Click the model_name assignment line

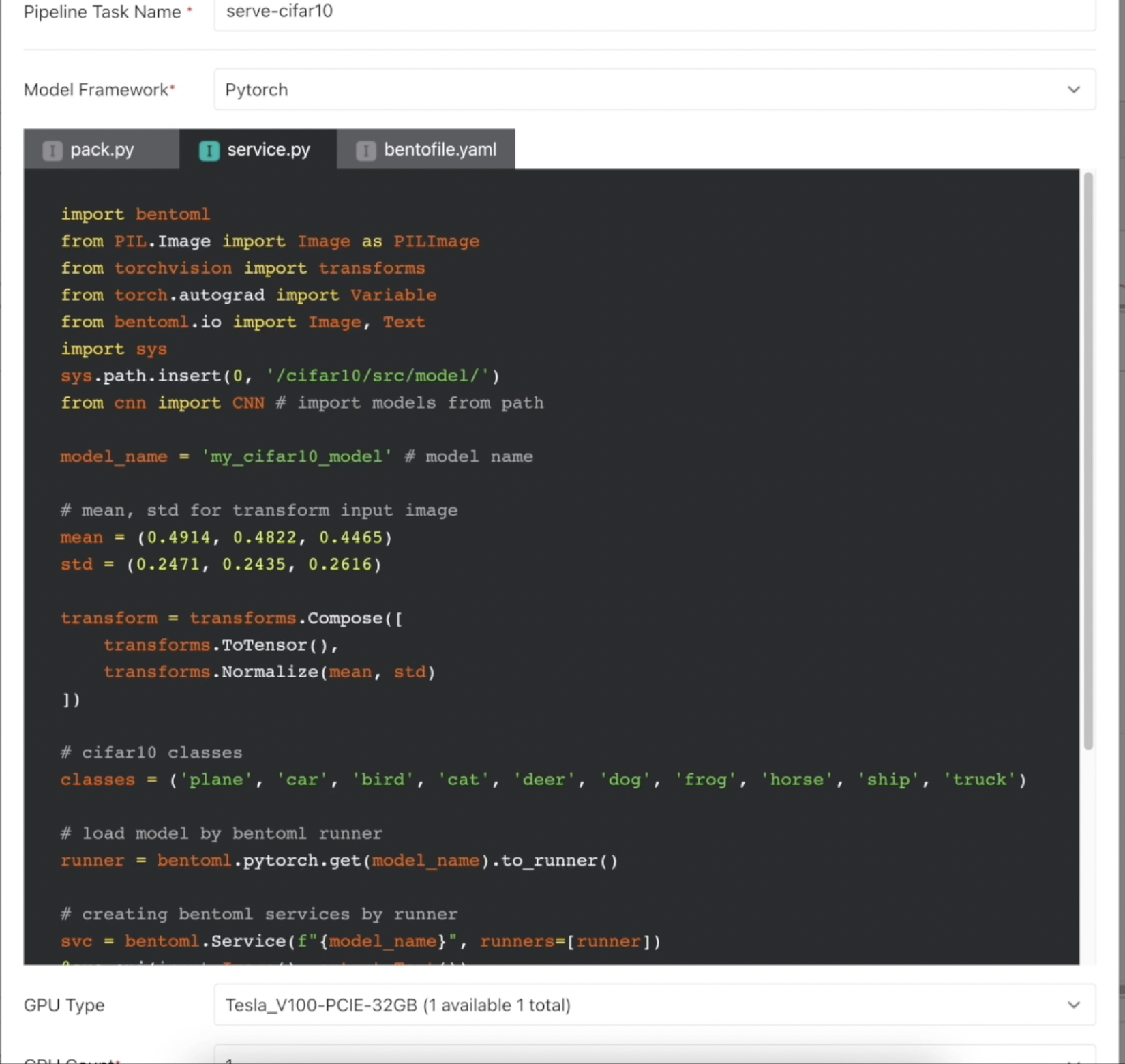click(x=297, y=456)
